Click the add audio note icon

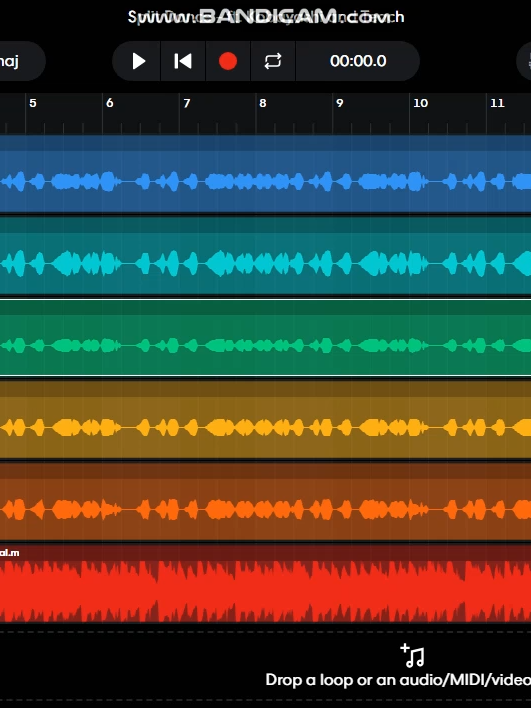click(x=412, y=656)
